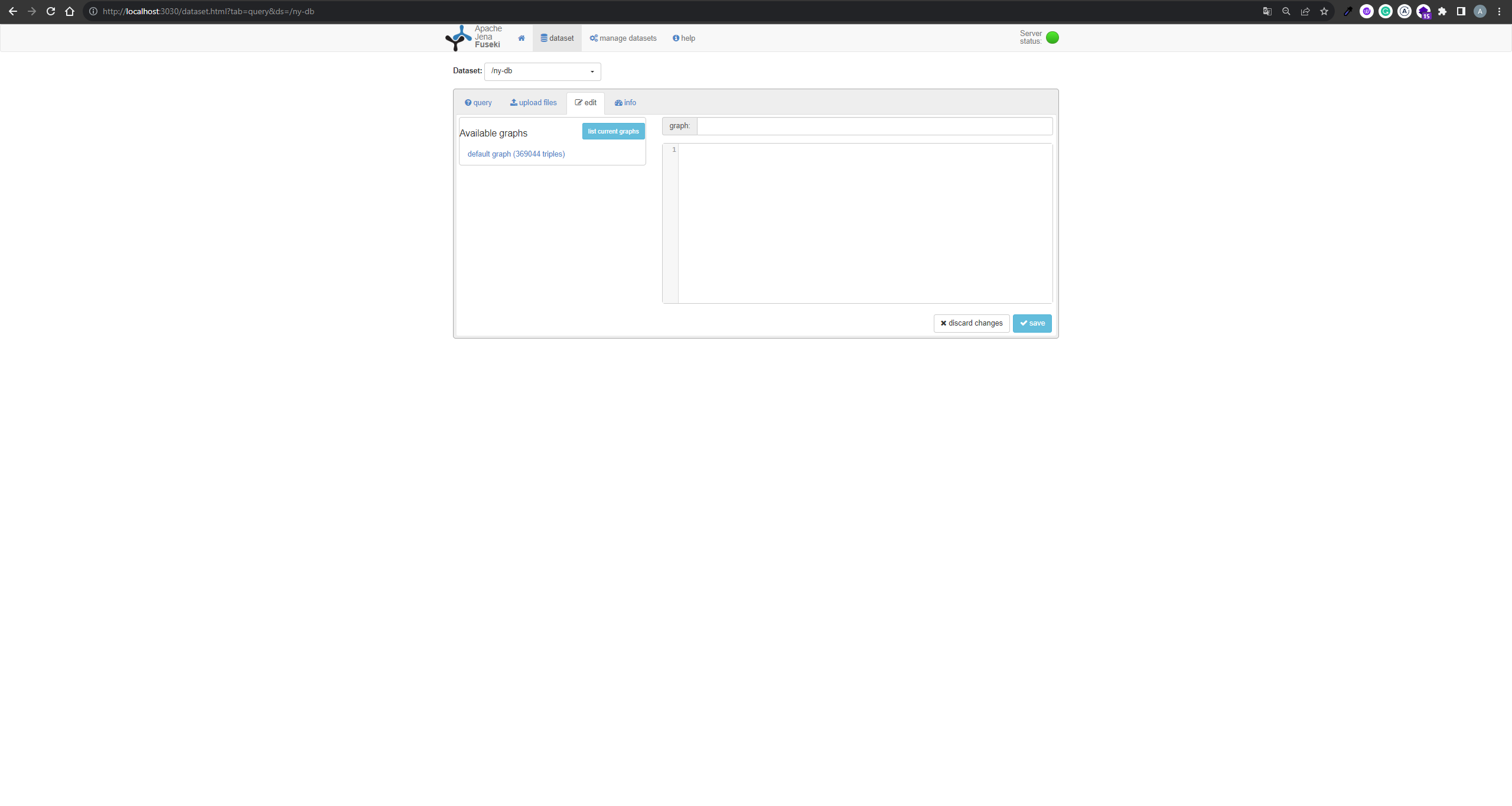Viewport: 1512px width, 806px height.
Task: Click the Grammarly extension icon
Action: [1386, 11]
